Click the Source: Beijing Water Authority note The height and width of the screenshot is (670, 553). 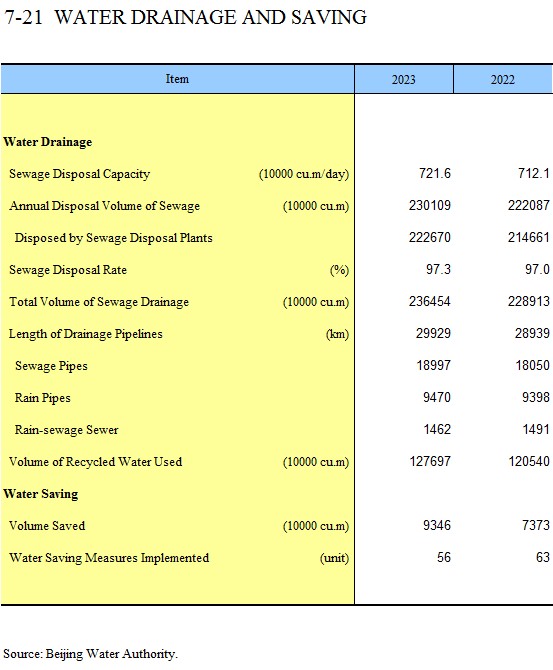[90, 654]
